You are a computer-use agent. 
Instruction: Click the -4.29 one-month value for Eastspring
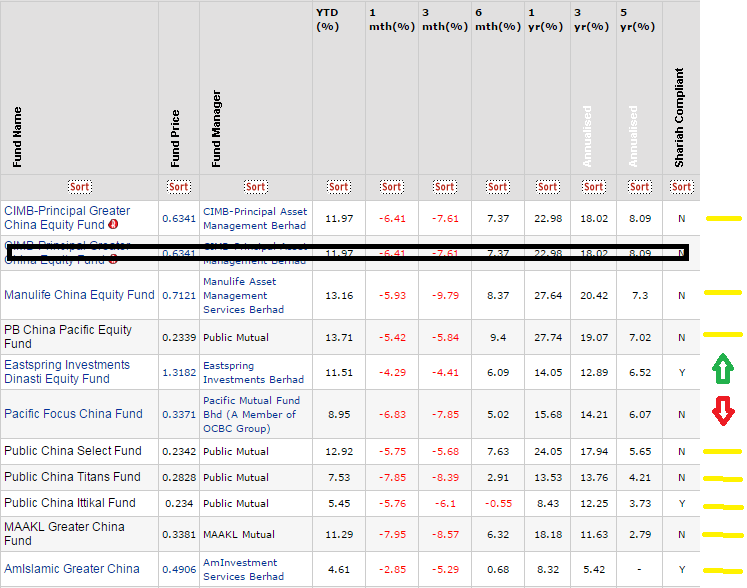[x=392, y=373]
